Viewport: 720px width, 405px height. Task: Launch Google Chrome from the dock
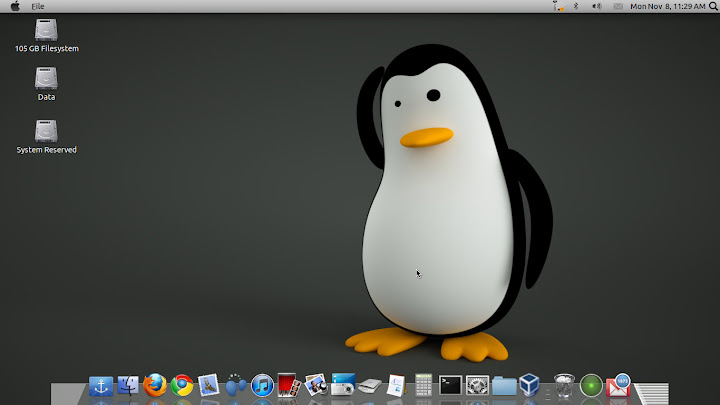click(181, 385)
